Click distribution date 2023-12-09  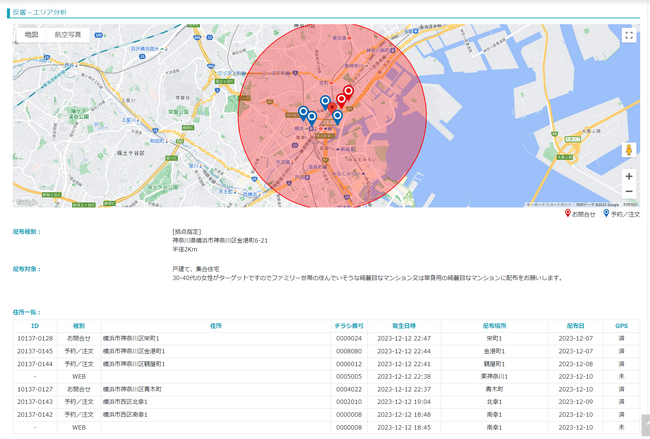click(575, 402)
